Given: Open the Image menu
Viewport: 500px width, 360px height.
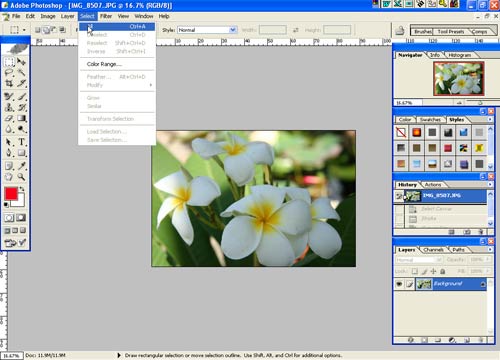Looking at the screenshot, I should pyautogui.click(x=48, y=16).
